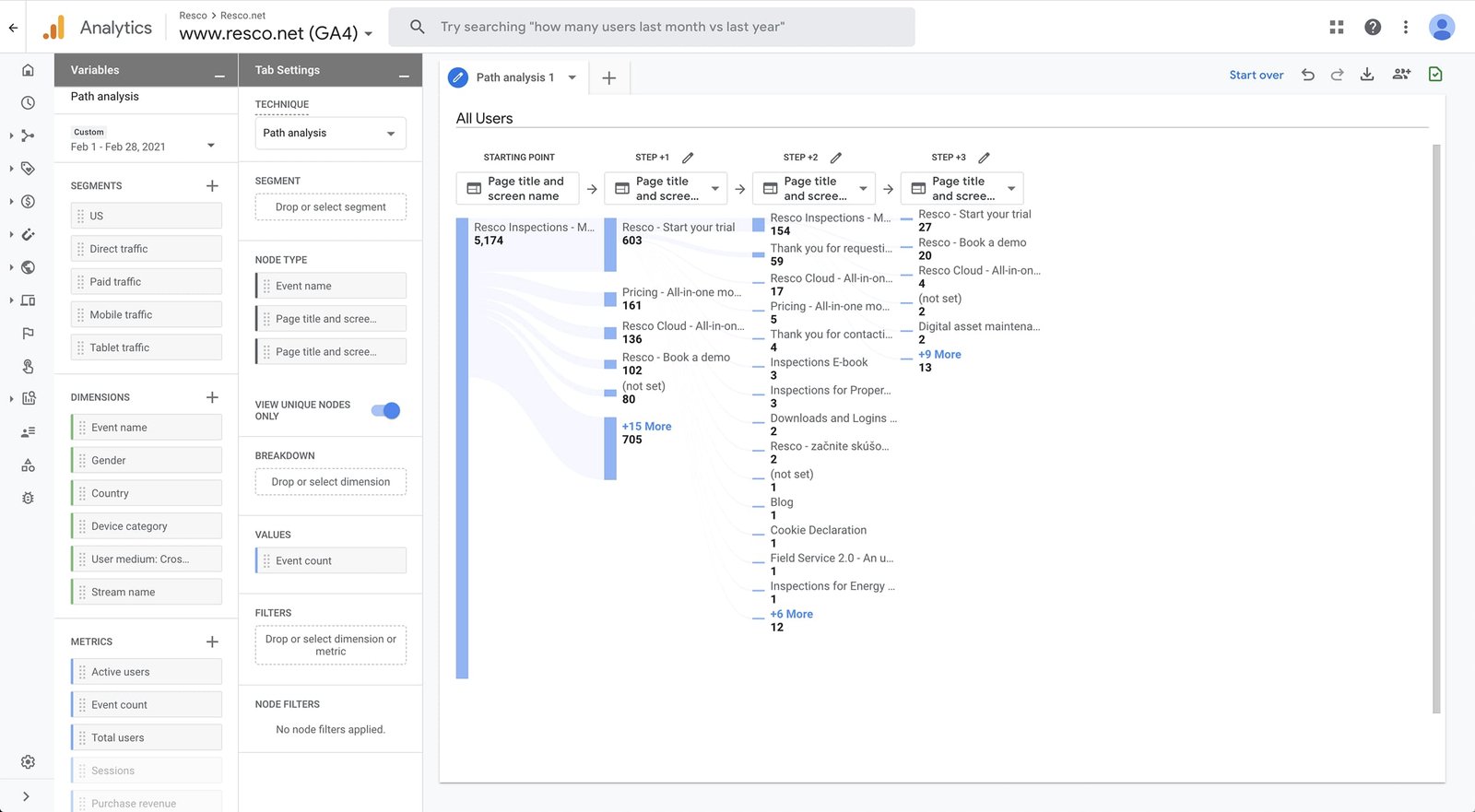The height and width of the screenshot is (812, 1475).
Task: Expand +6 More nodes in step 2
Action: [x=791, y=614]
